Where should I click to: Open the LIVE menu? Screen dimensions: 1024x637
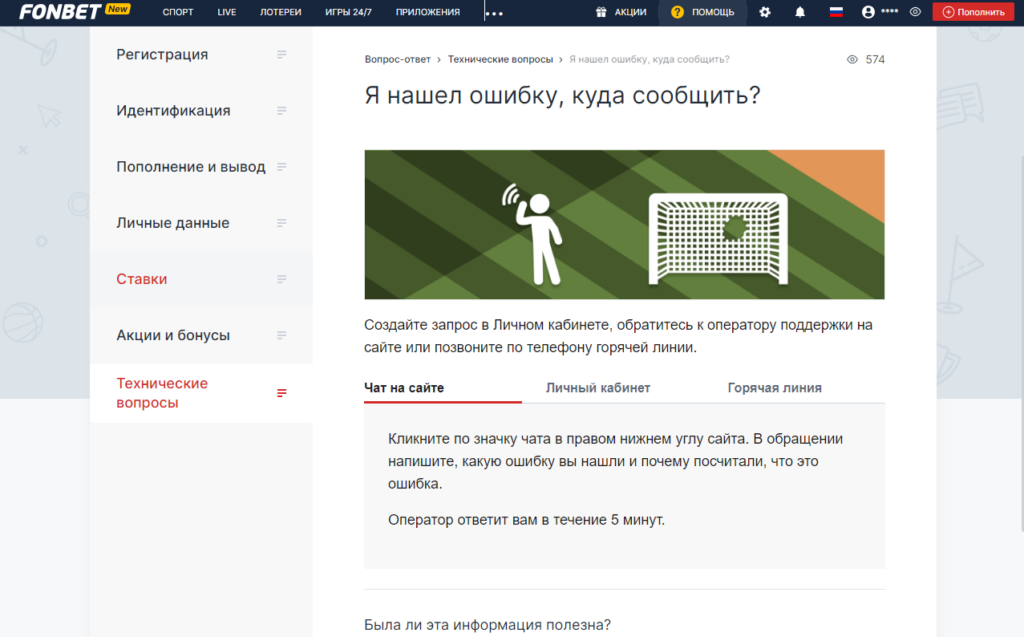pyautogui.click(x=227, y=12)
